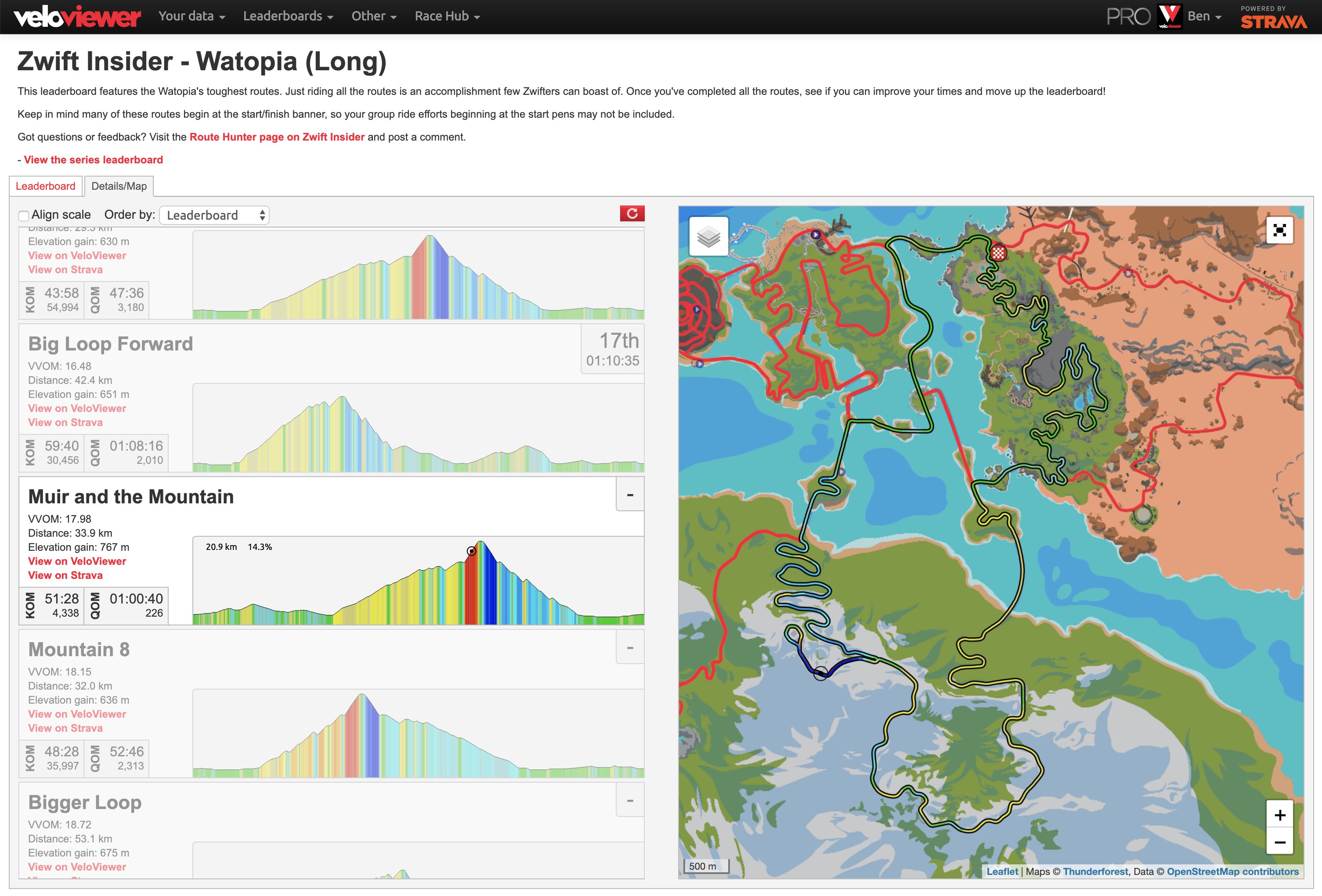Click the 500 m map scale bar

(x=706, y=867)
